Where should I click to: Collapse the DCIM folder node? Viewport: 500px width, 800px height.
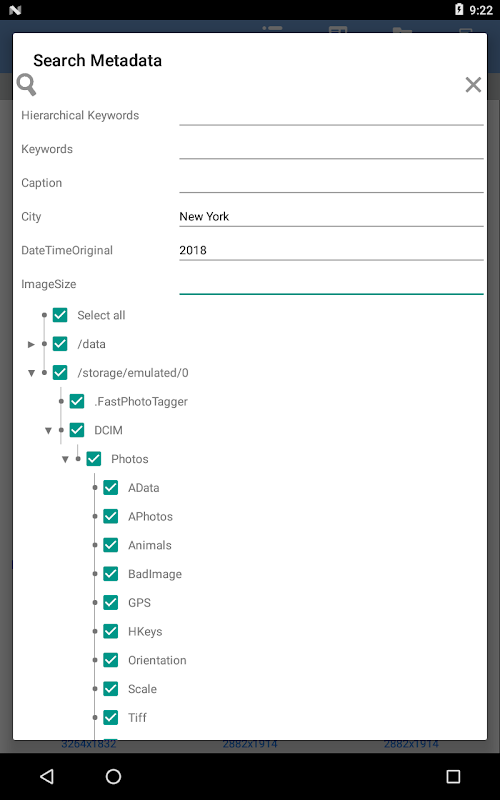48,431
